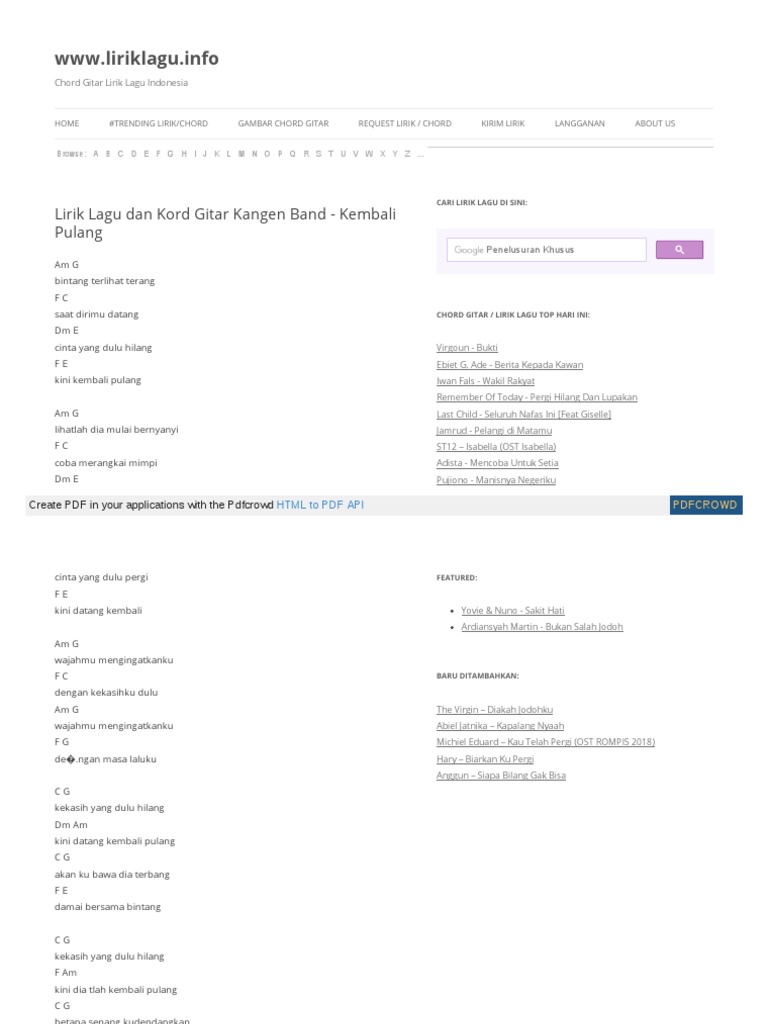Image resolution: width=768 pixels, height=1024 pixels.
Task: Browse songs starting with letter Z
Action: point(407,154)
